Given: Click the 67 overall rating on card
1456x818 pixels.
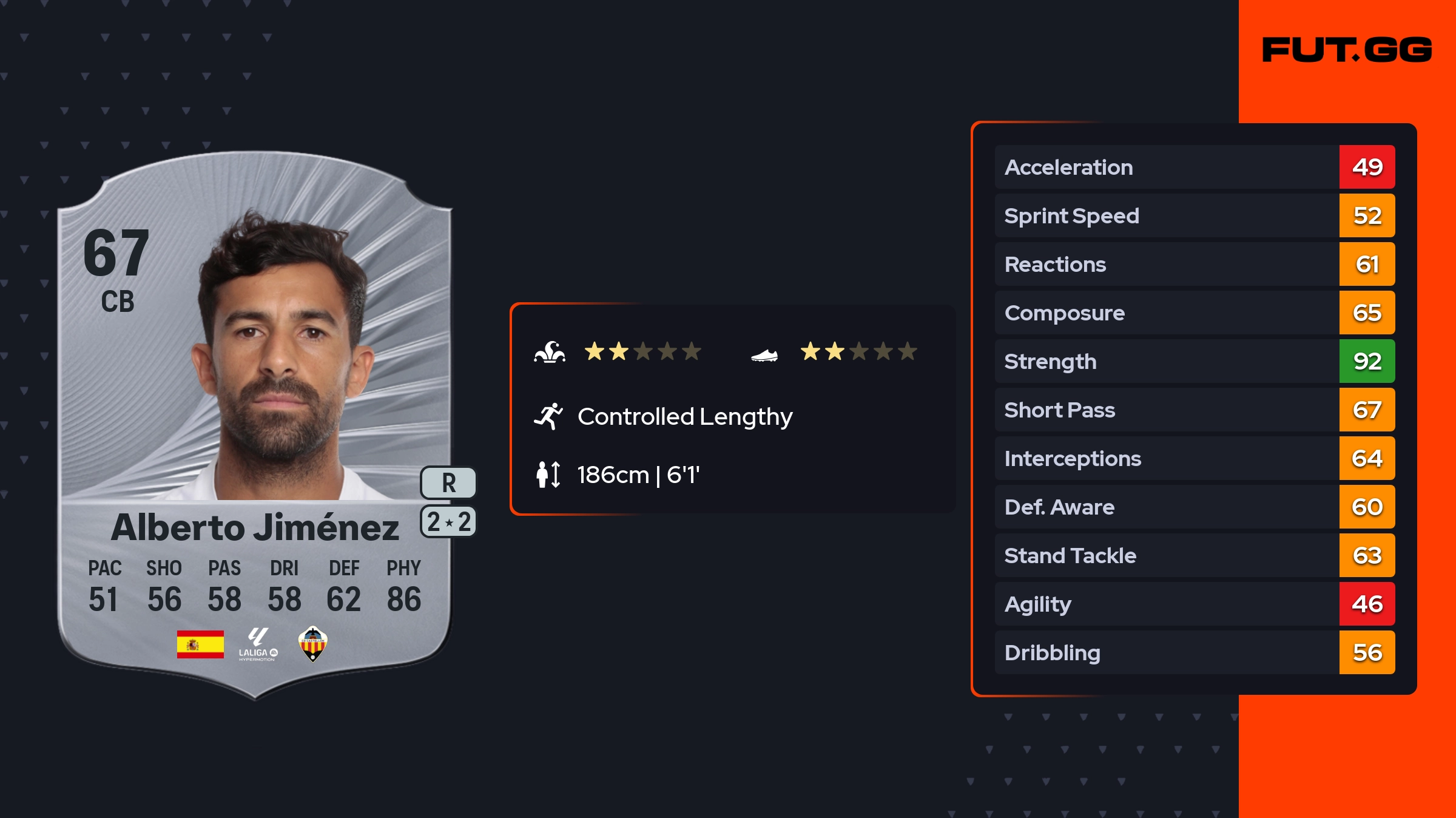Looking at the screenshot, I should coord(116,253).
